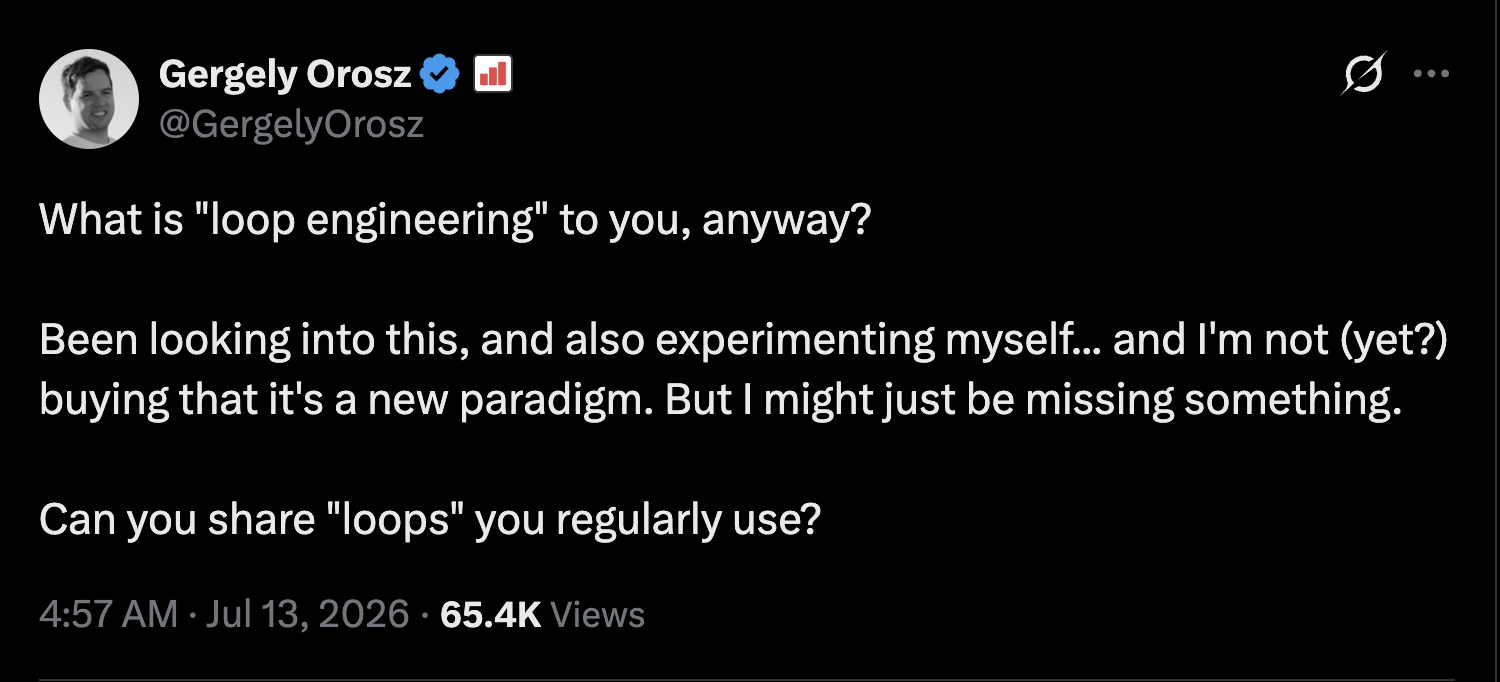Click the Gergely Orosz display name
Viewport: 1500px width, 682px height.
pos(285,73)
